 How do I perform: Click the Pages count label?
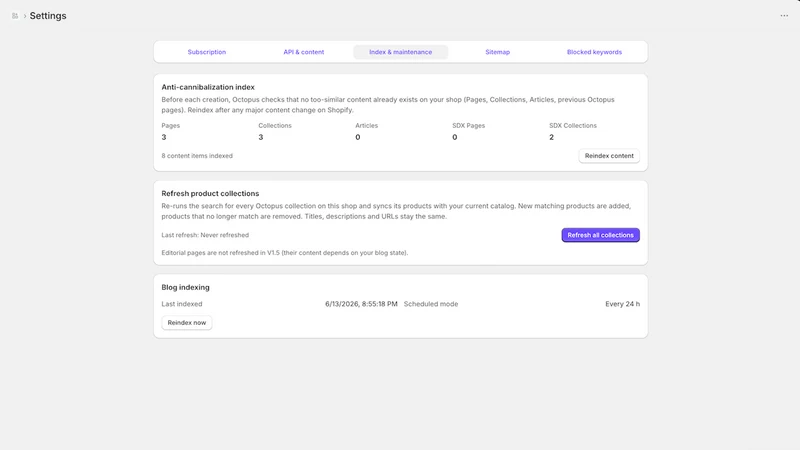171,126
